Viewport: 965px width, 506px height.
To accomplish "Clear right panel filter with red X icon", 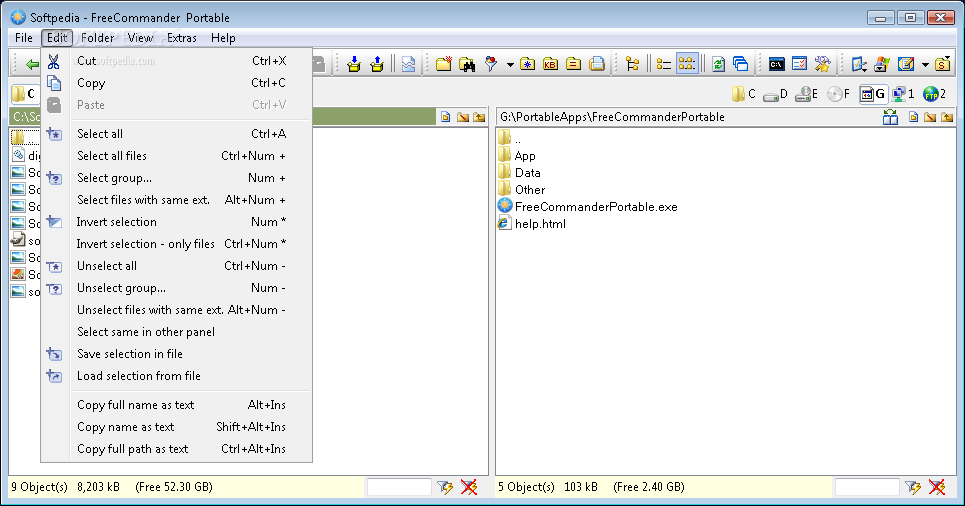I will coord(937,488).
